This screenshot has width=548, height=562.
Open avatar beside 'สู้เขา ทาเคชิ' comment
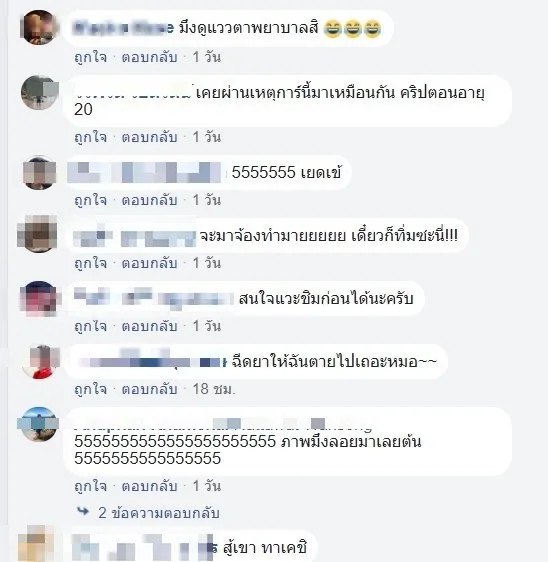click(37, 543)
